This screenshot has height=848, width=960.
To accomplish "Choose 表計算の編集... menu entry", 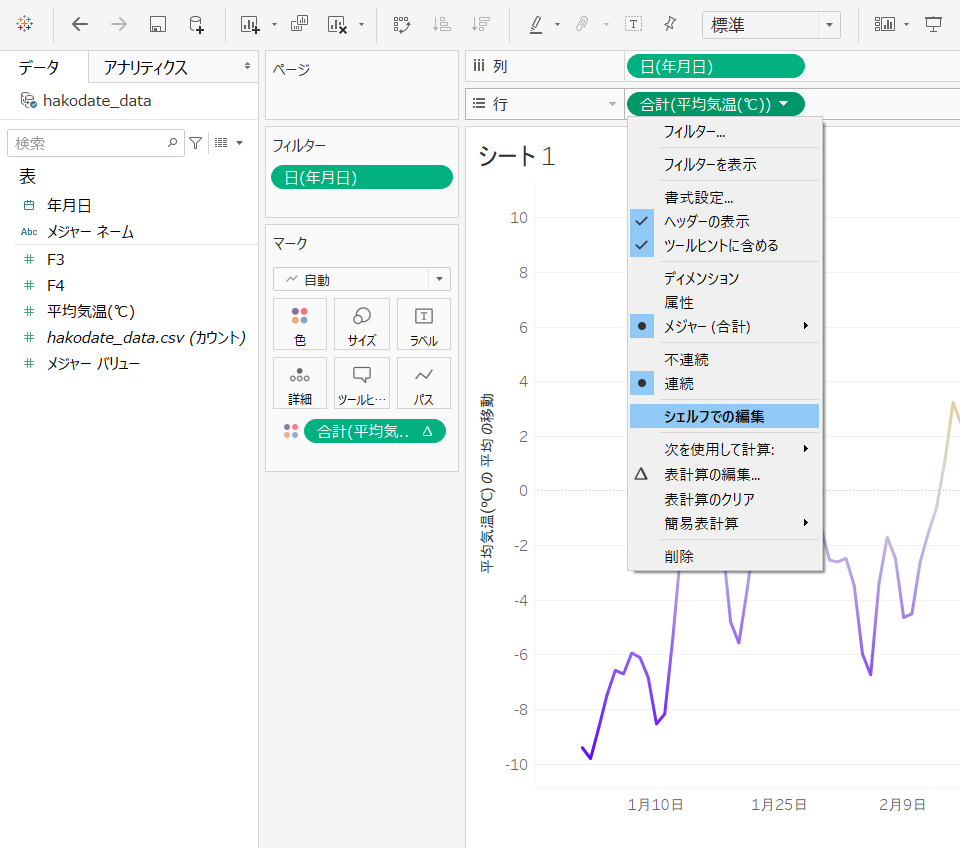I will click(x=724, y=475).
